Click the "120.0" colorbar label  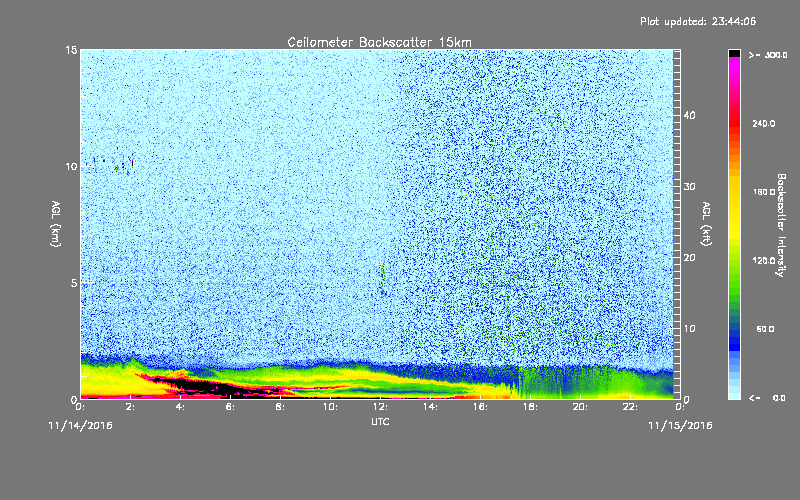tap(764, 261)
